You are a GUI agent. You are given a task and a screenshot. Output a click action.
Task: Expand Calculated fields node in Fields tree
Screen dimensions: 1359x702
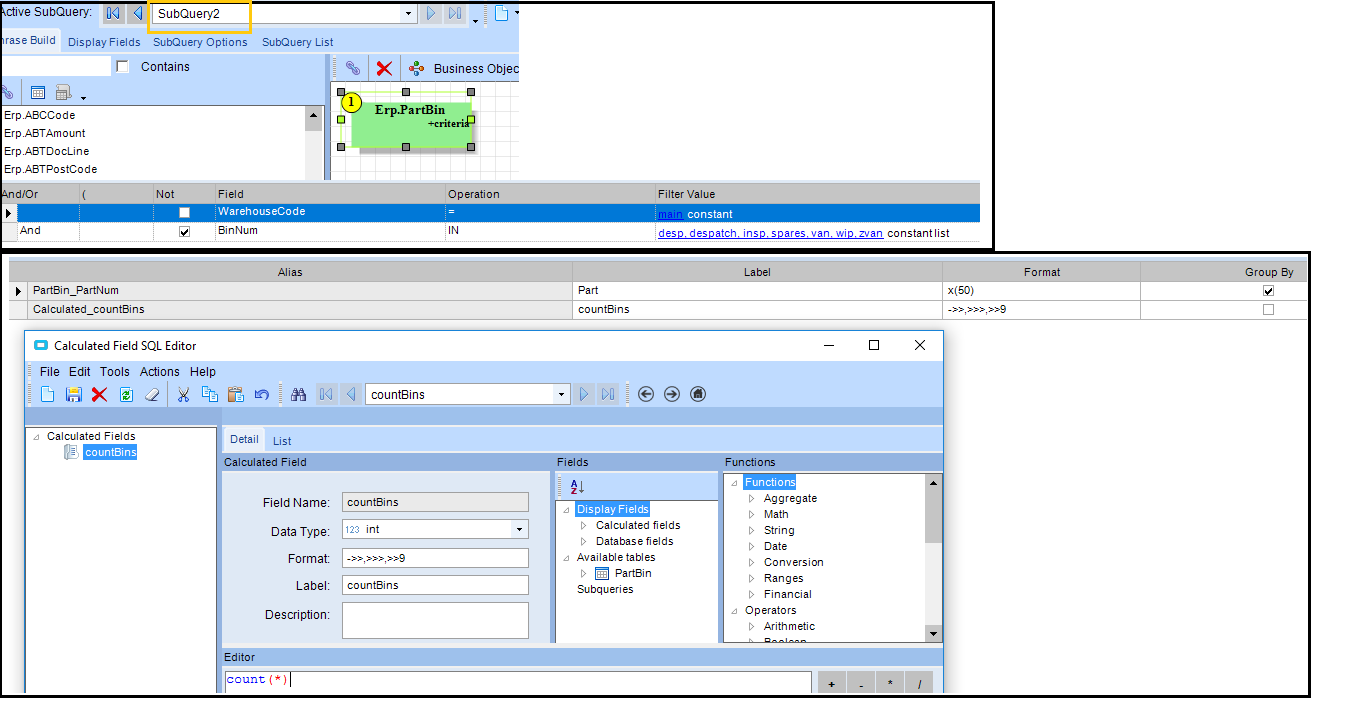click(585, 525)
